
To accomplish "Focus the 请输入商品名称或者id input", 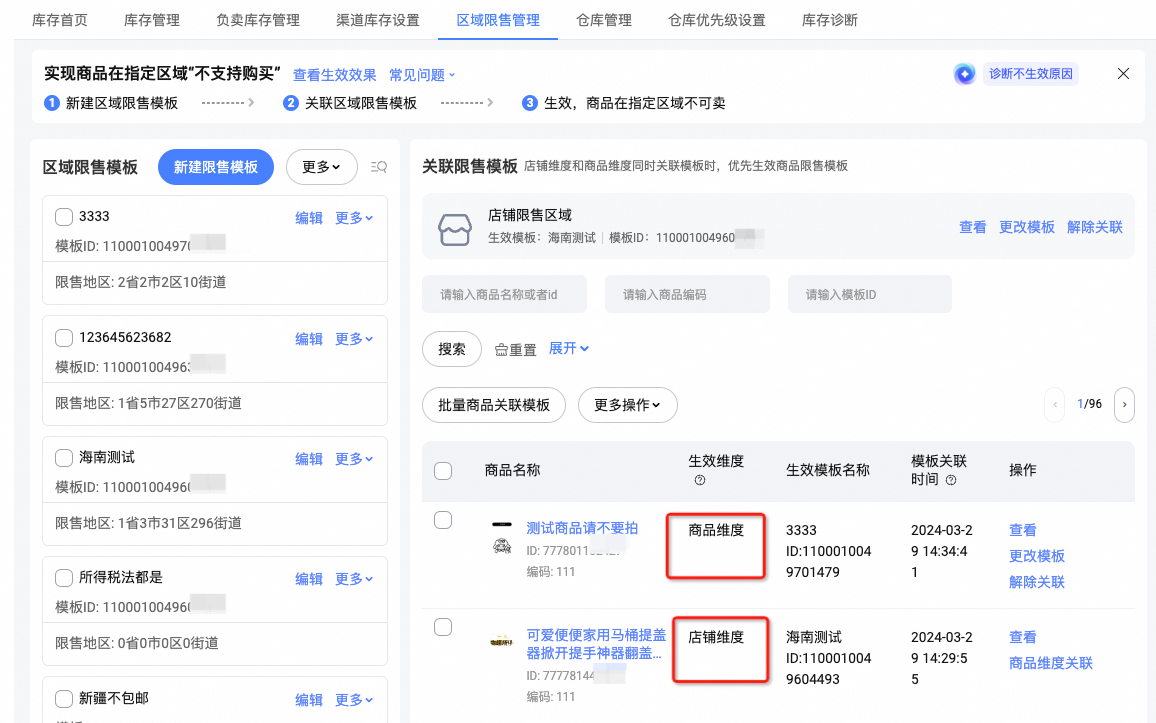I will [x=504, y=294].
